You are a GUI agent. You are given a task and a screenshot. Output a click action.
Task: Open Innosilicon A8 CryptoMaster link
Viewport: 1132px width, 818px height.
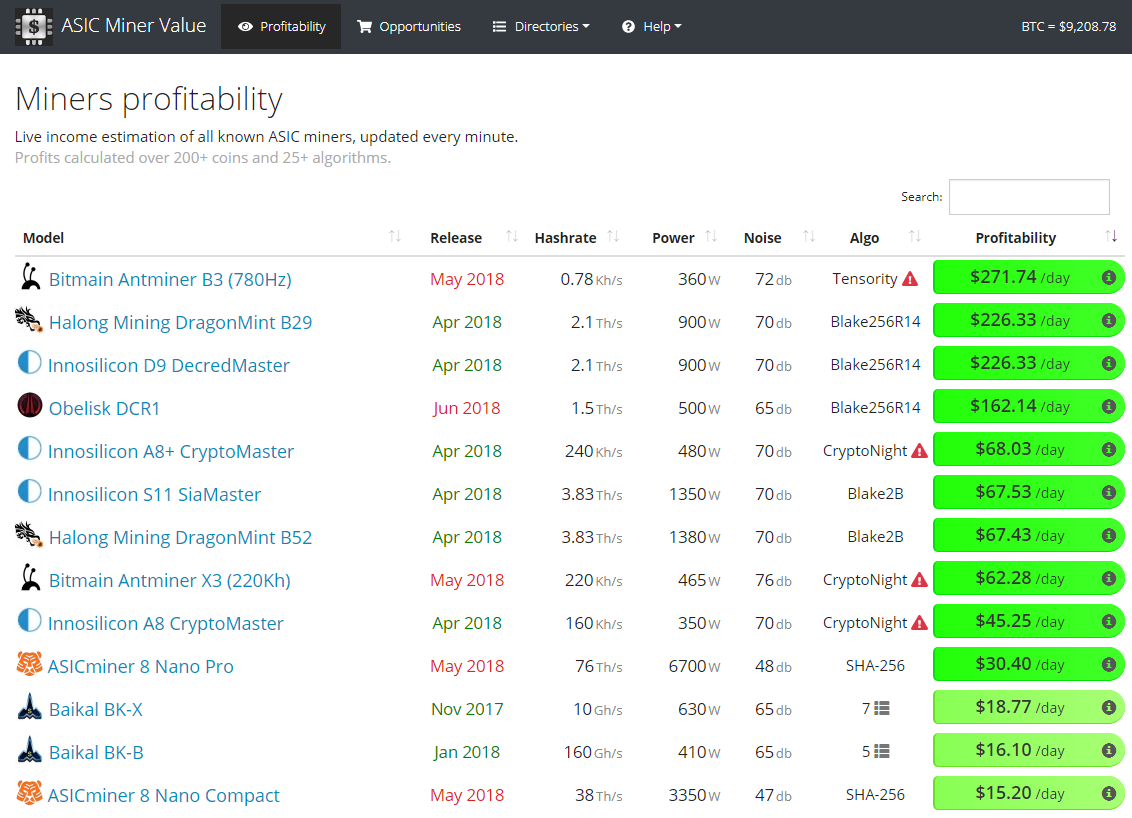(x=165, y=623)
